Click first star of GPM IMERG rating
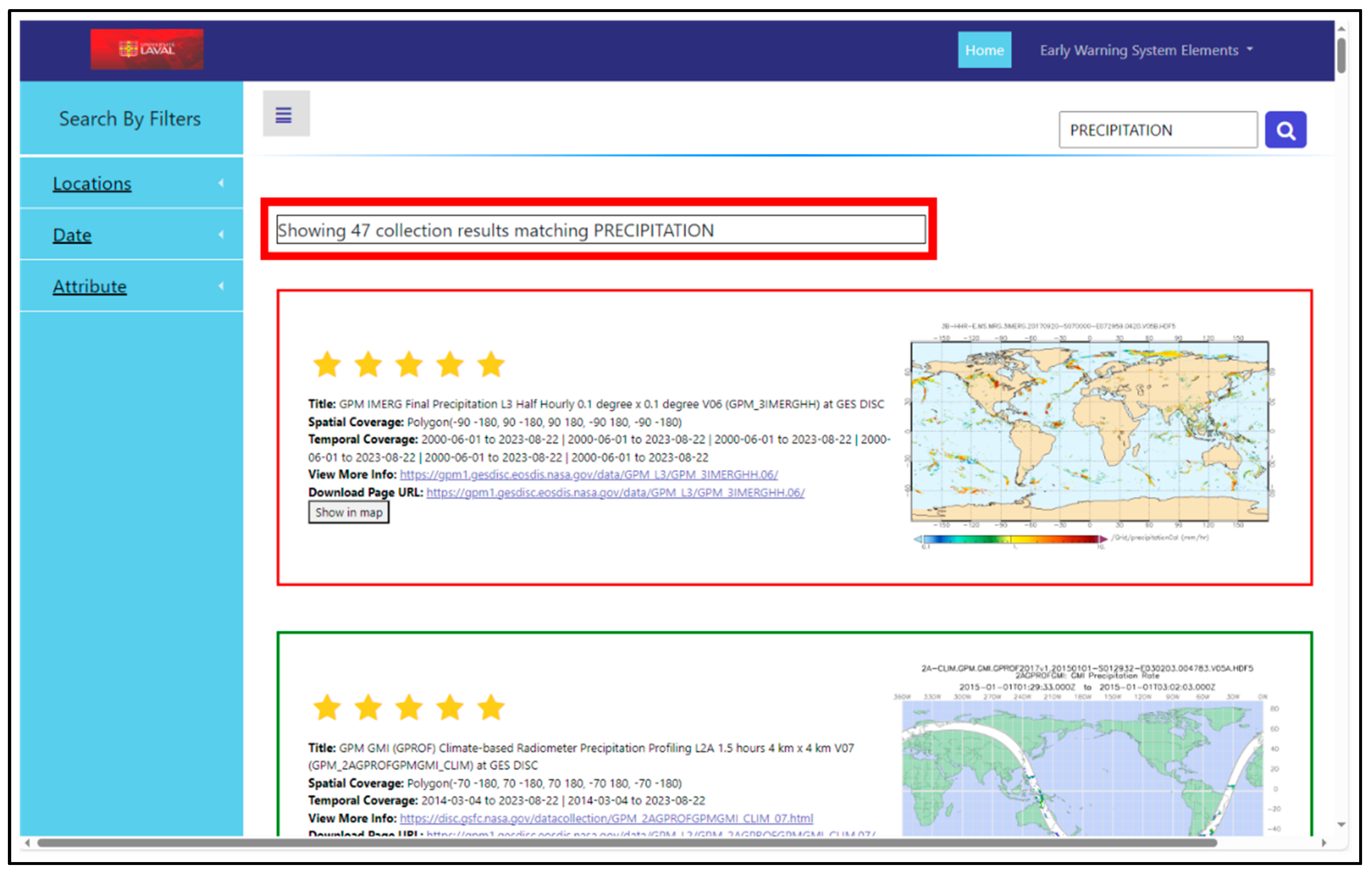Screen dimensions: 1372x877 [327, 365]
